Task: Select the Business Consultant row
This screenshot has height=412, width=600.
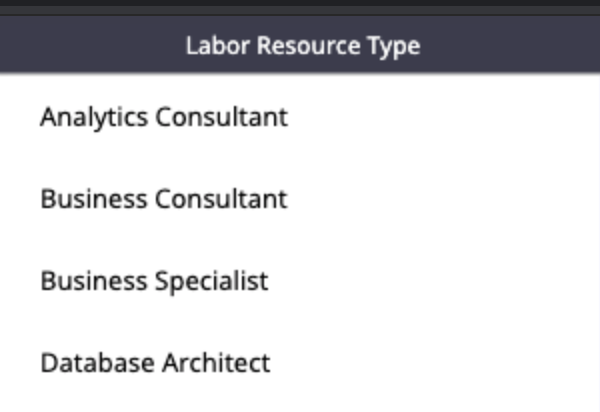Action: point(164,199)
